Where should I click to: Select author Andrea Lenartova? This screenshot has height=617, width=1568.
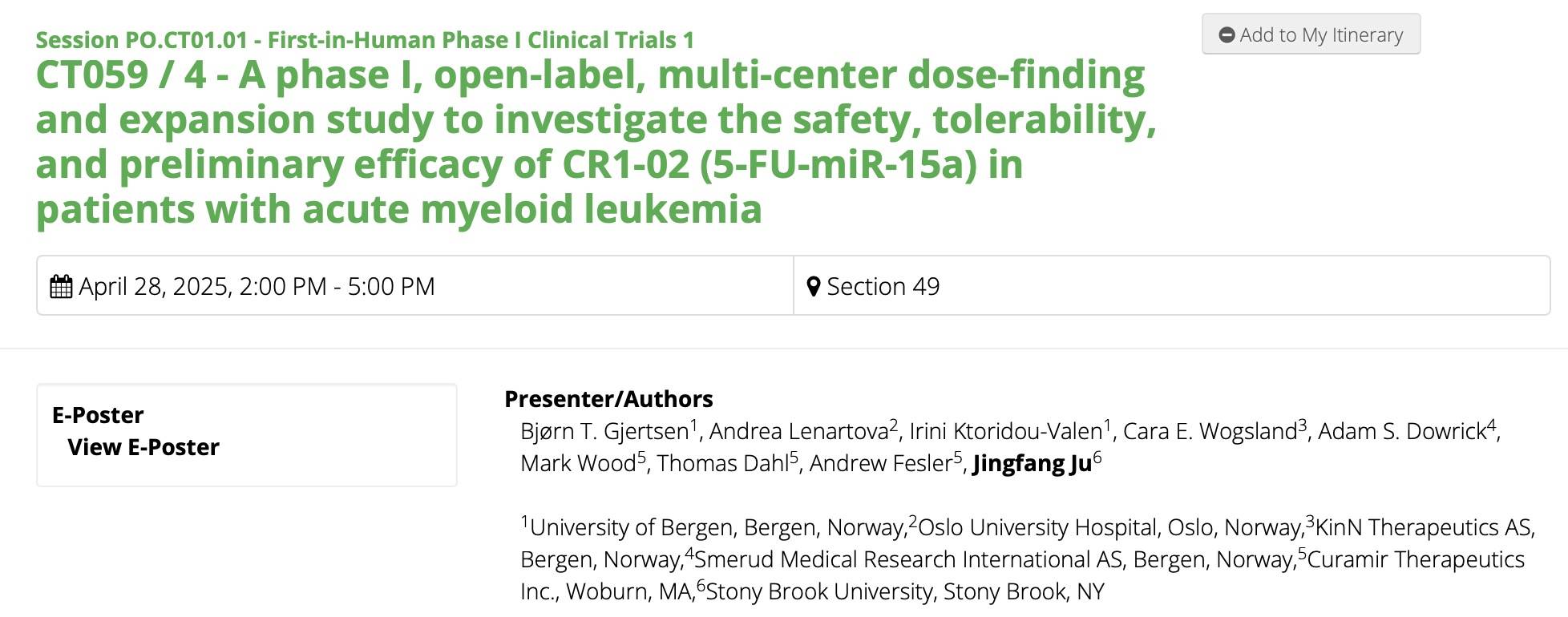[x=798, y=432]
